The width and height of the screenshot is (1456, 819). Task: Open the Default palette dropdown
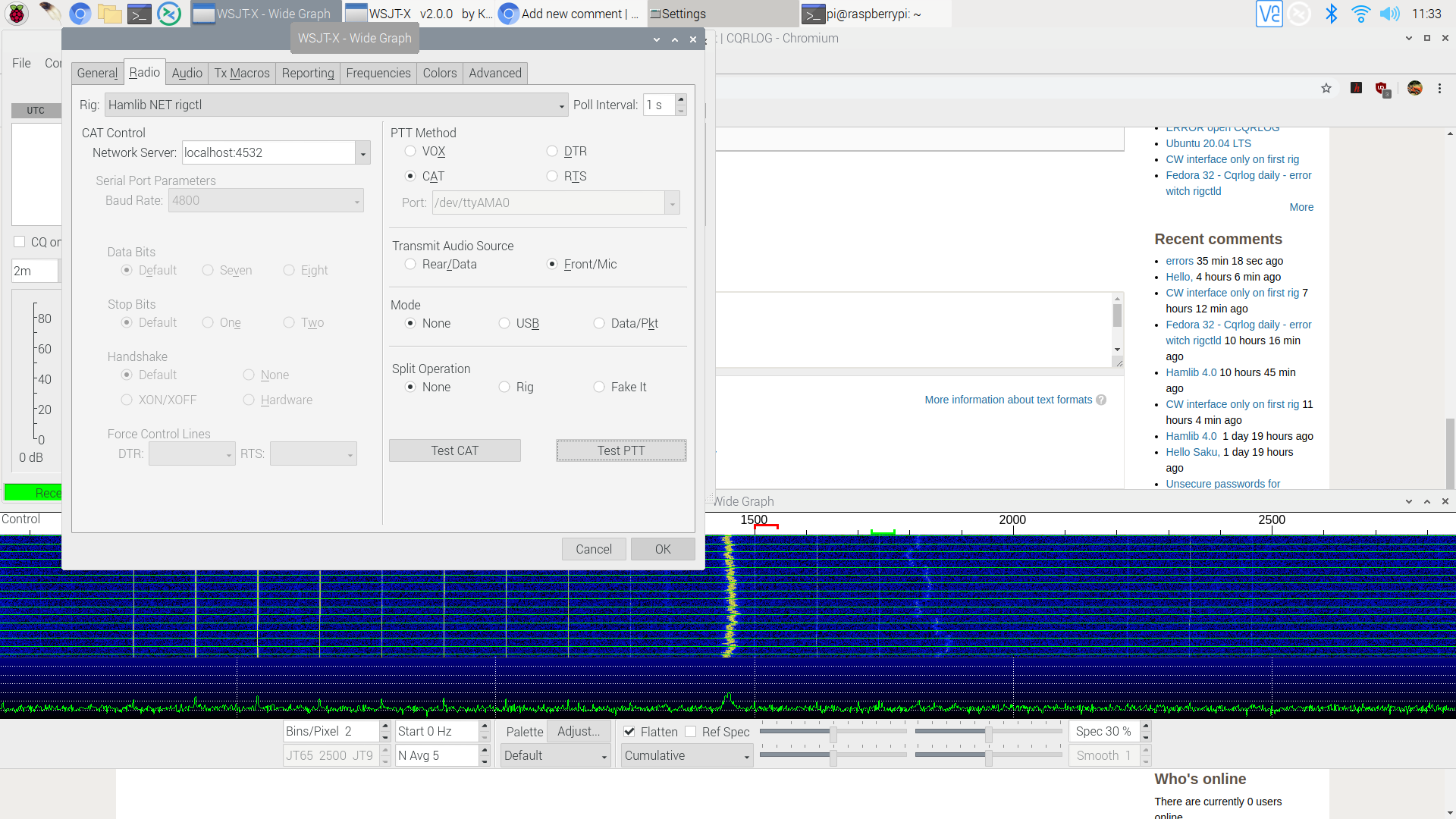click(x=556, y=755)
